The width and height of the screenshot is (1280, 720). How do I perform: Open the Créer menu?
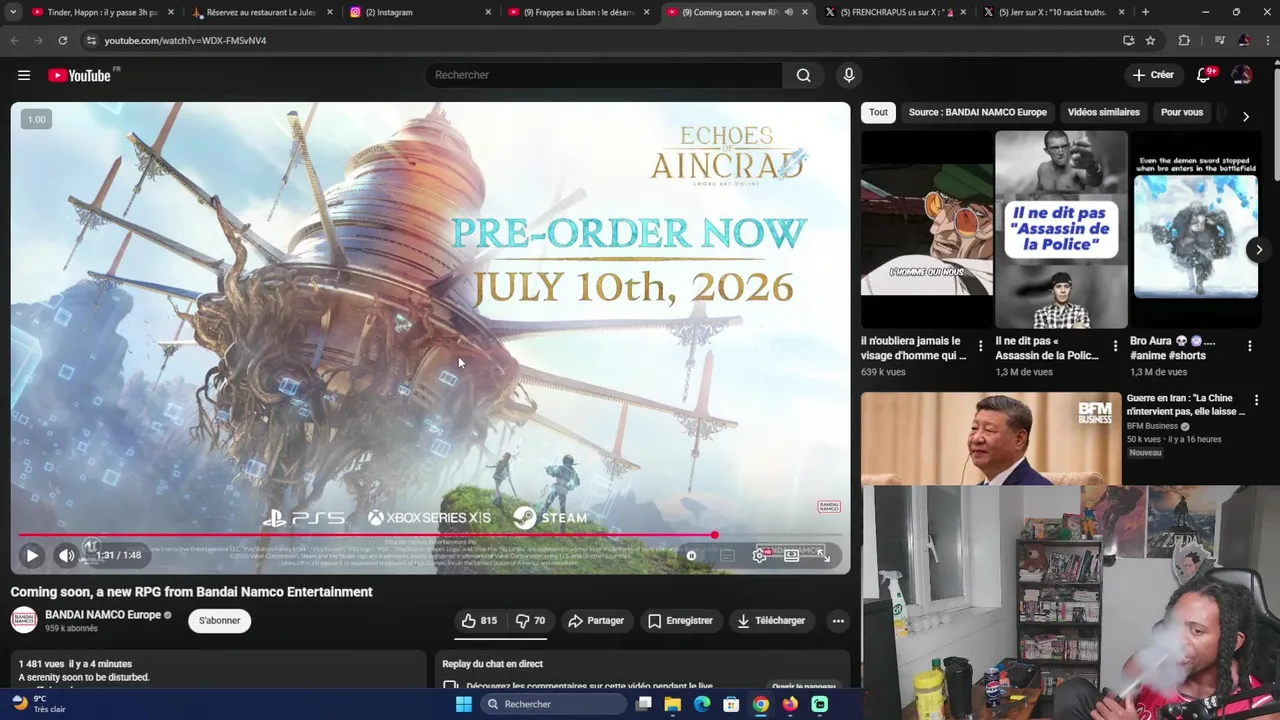coord(1153,75)
